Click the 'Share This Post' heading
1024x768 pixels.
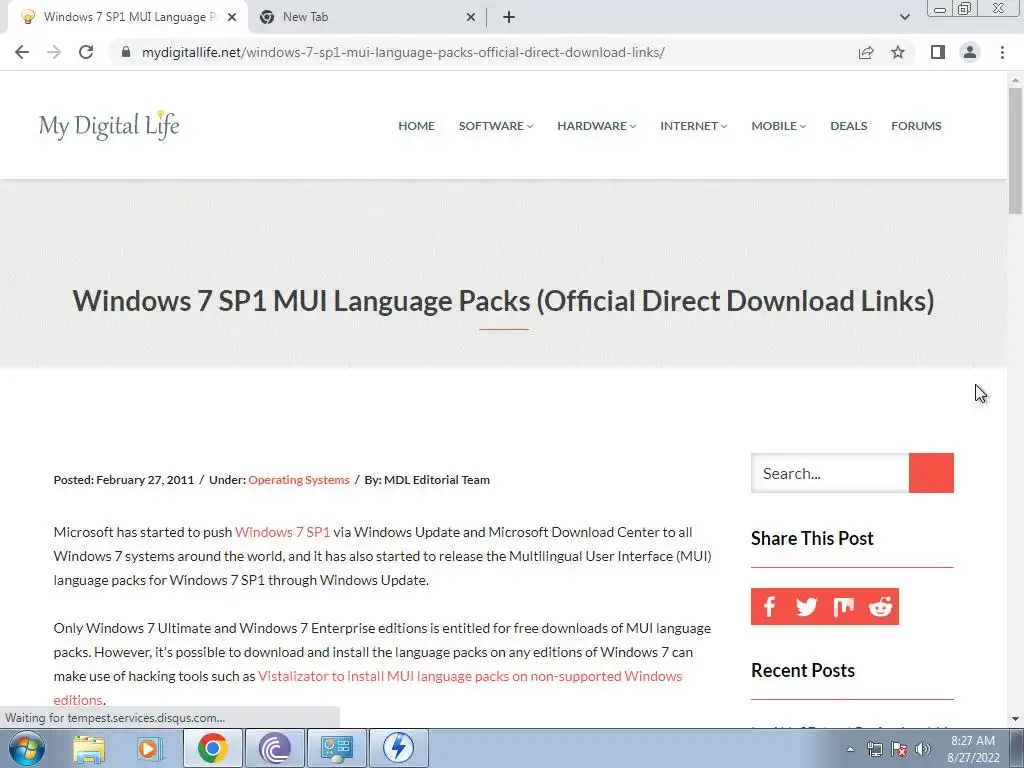pyautogui.click(x=812, y=538)
